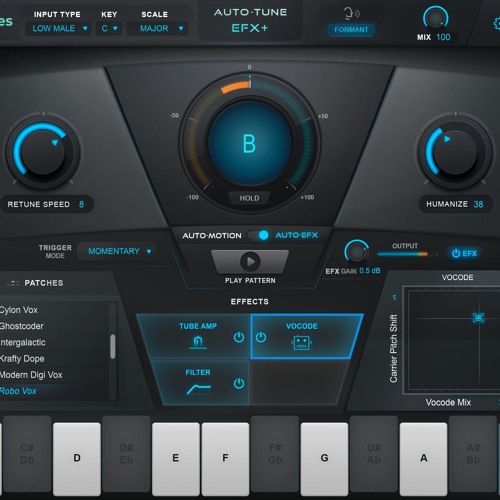Click the formant head icon
500x500 pixels.
click(351, 14)
